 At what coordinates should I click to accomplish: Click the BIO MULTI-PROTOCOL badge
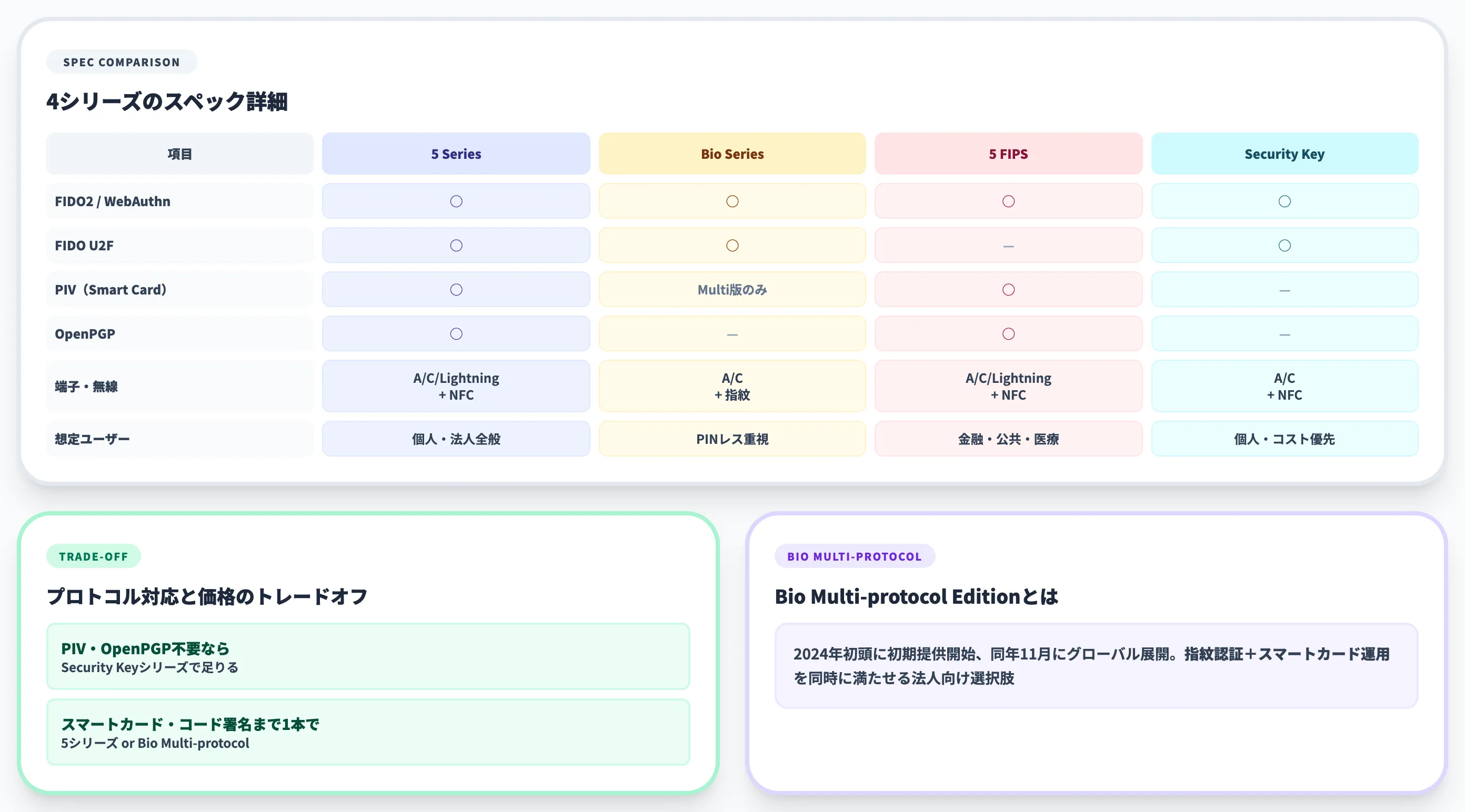[854, 556]
